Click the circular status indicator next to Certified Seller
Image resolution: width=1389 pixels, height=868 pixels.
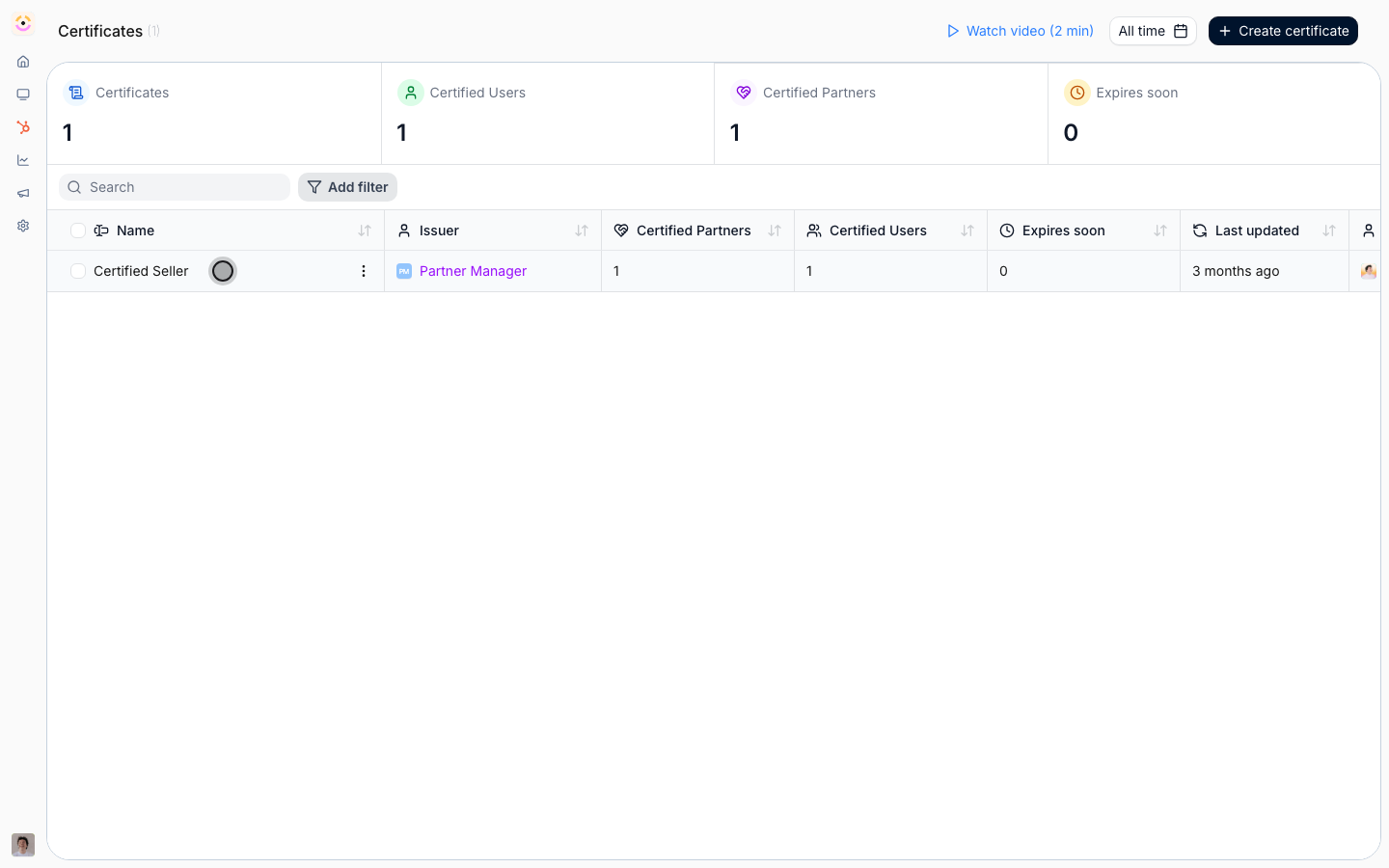(223, 271)
